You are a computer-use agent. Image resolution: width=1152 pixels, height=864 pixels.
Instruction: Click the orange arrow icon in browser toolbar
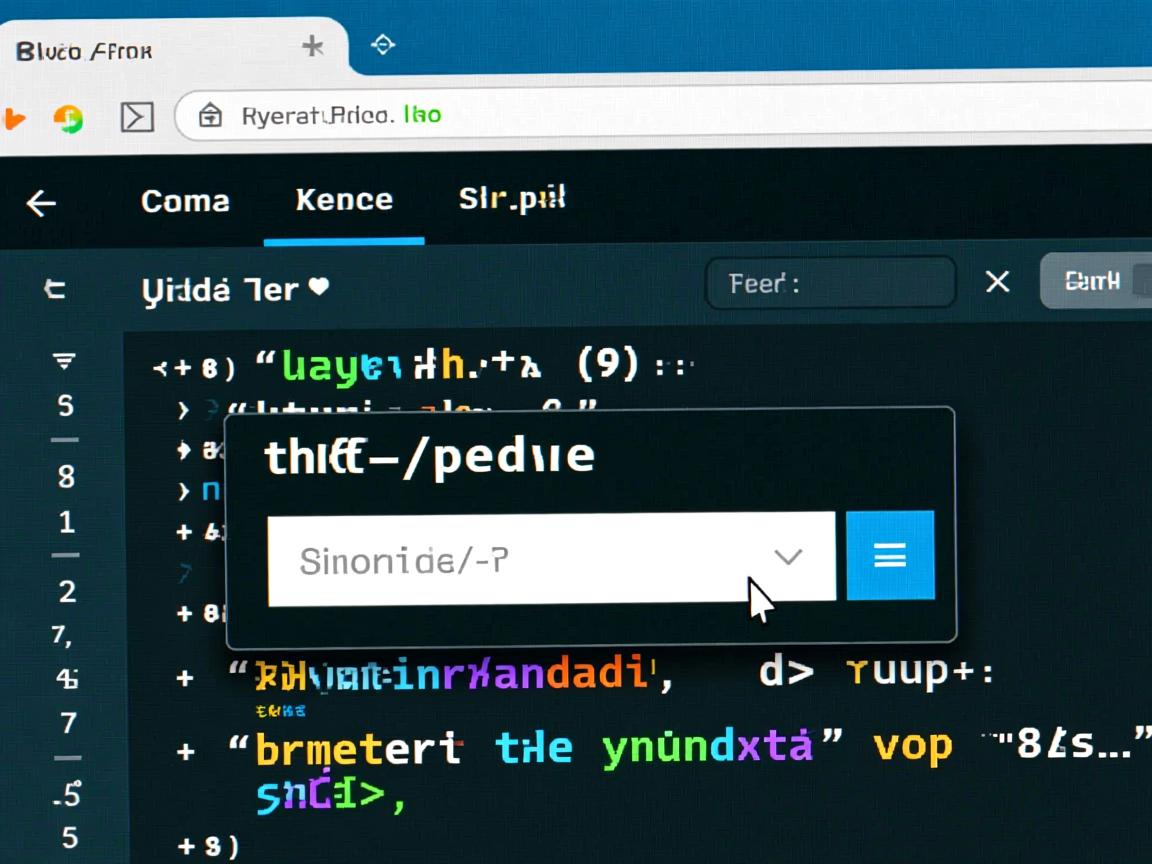click(x=13, y=119)
